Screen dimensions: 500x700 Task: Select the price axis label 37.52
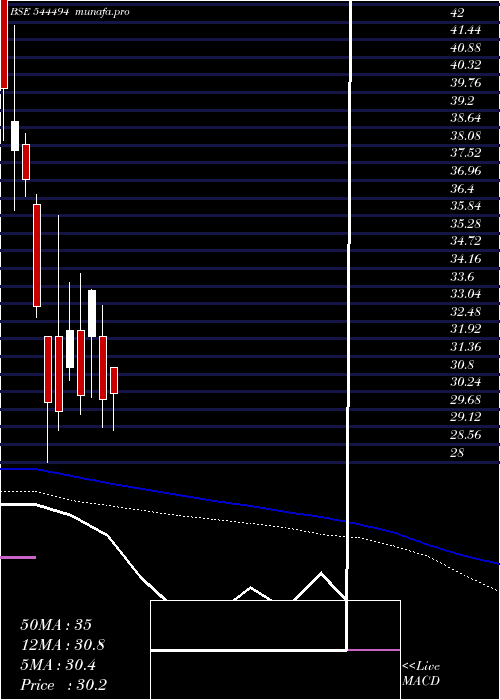pyautogui.click(x=465, y=153)
